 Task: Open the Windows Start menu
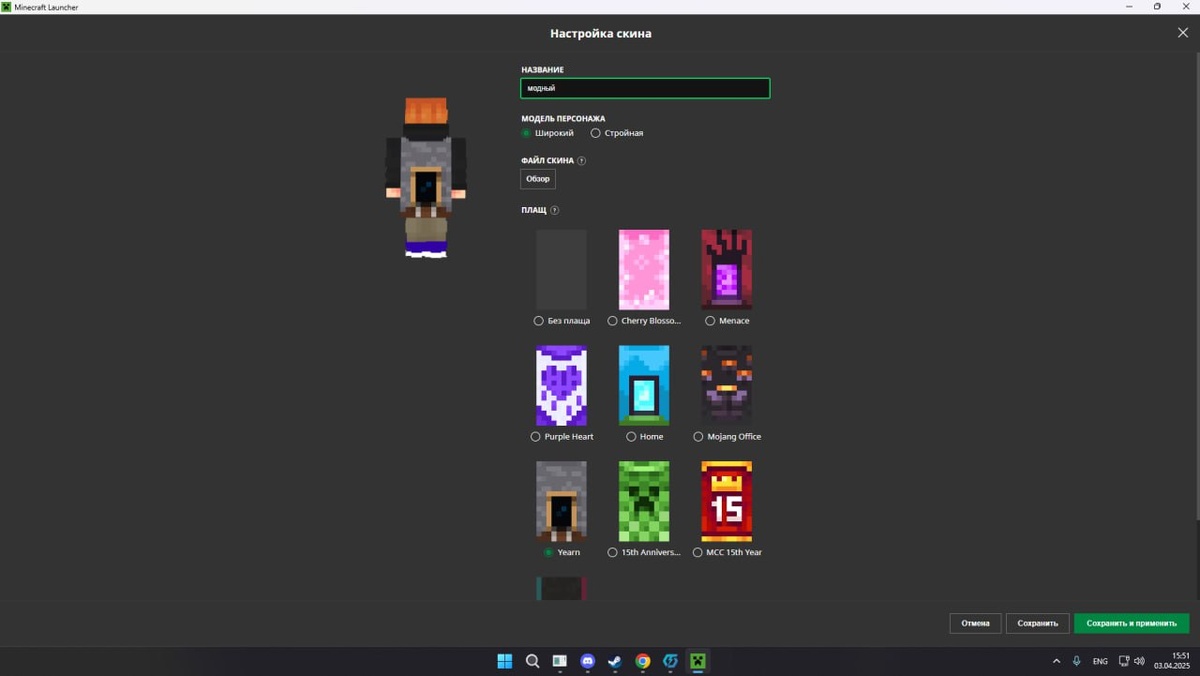(505, 661)
